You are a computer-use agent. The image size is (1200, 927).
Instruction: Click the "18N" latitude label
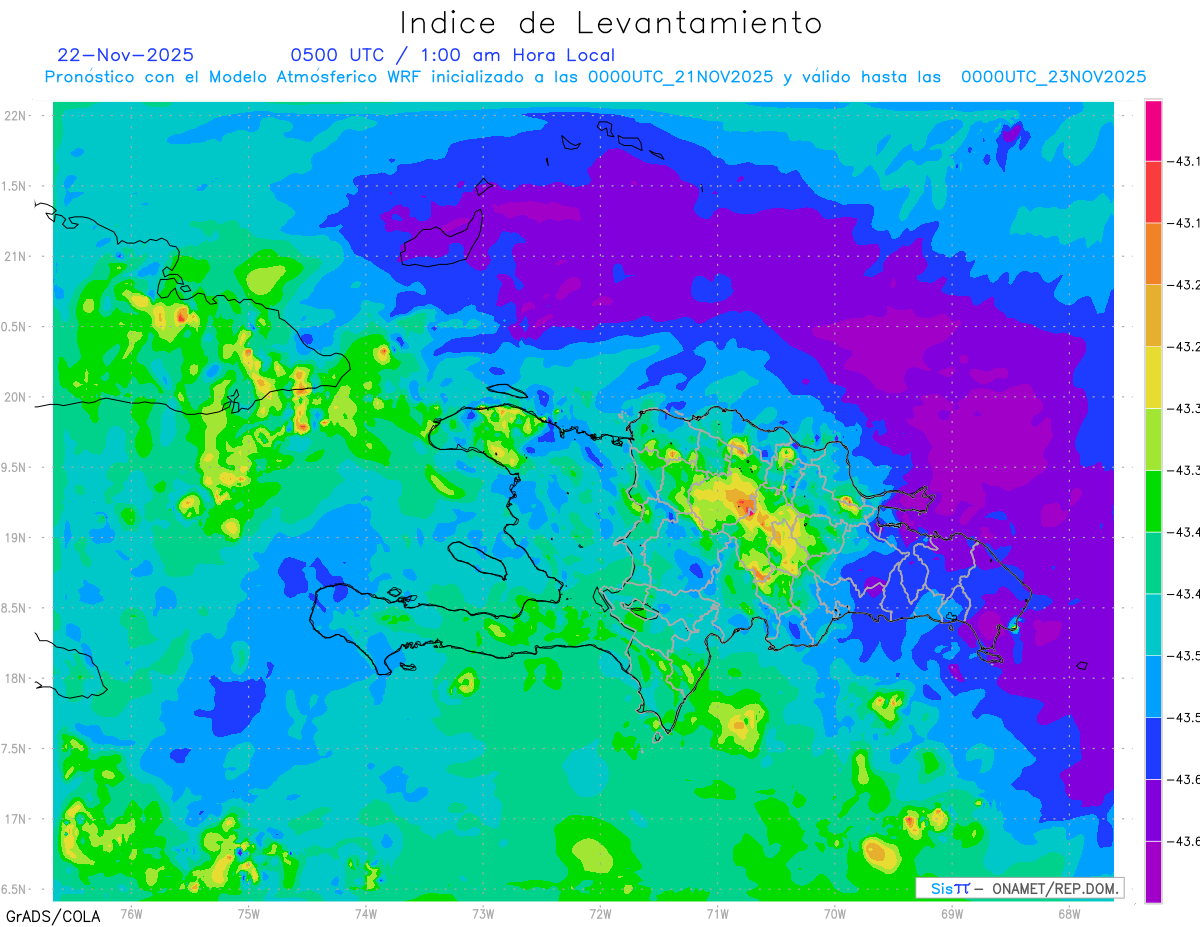pos(17,678)
